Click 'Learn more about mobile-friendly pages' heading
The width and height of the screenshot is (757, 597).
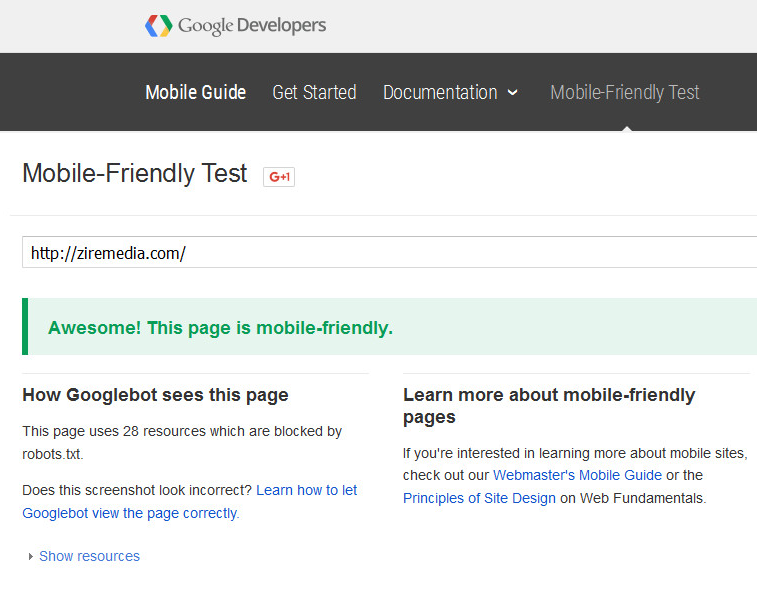click(549, 406)
